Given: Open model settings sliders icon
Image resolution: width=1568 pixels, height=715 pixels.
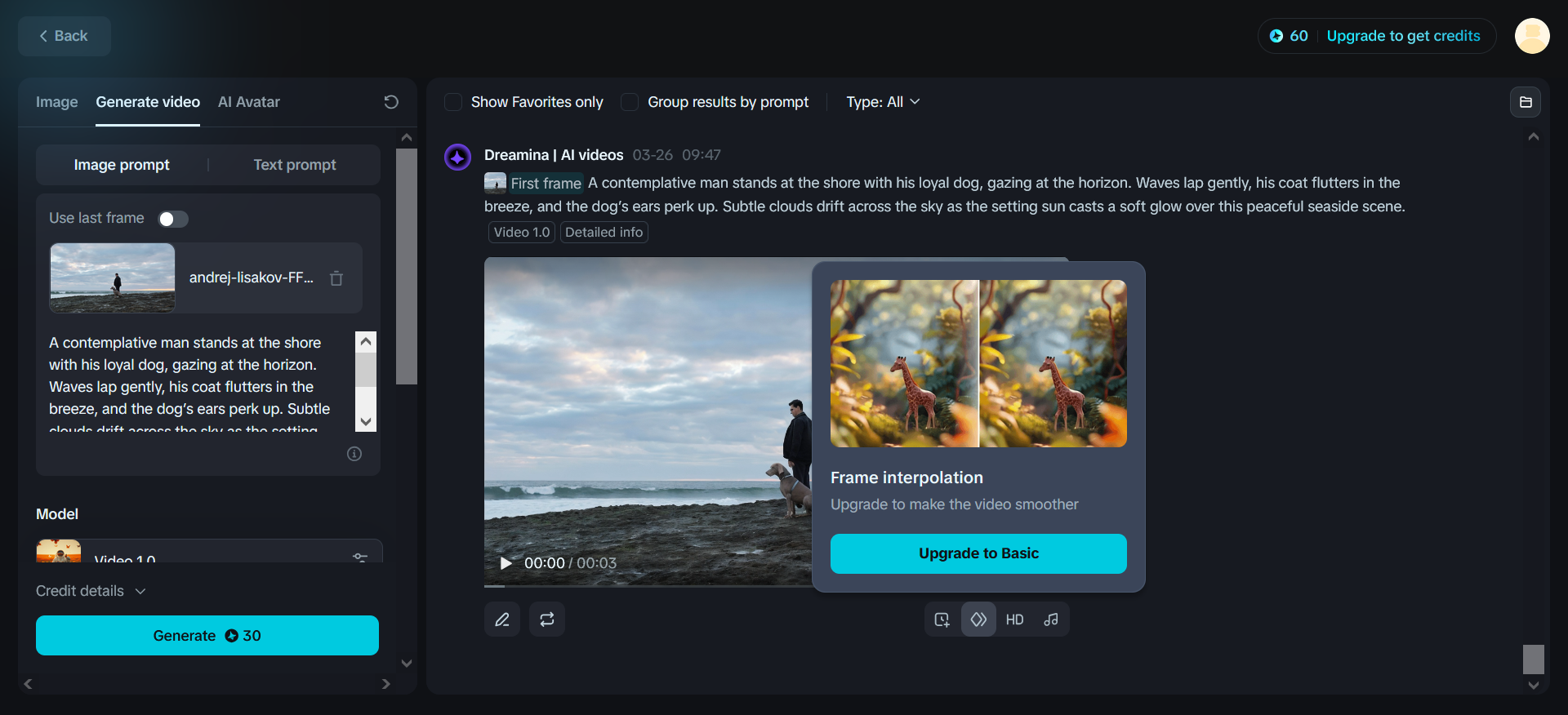Looking at the screenshot, I should pyautogui.click(x=360, y=557).
